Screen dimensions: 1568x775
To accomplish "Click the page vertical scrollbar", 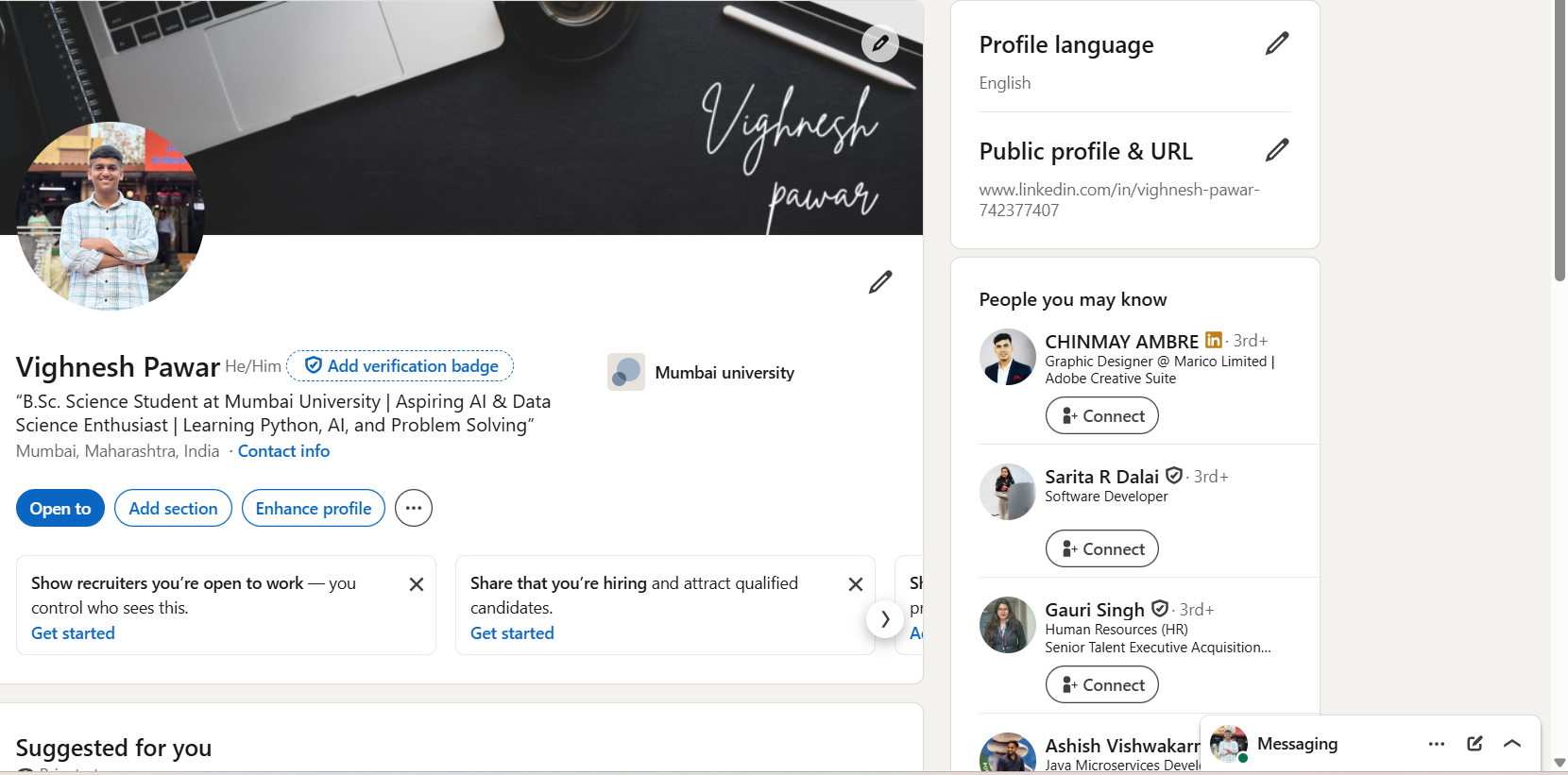I will pos(1559,387).
